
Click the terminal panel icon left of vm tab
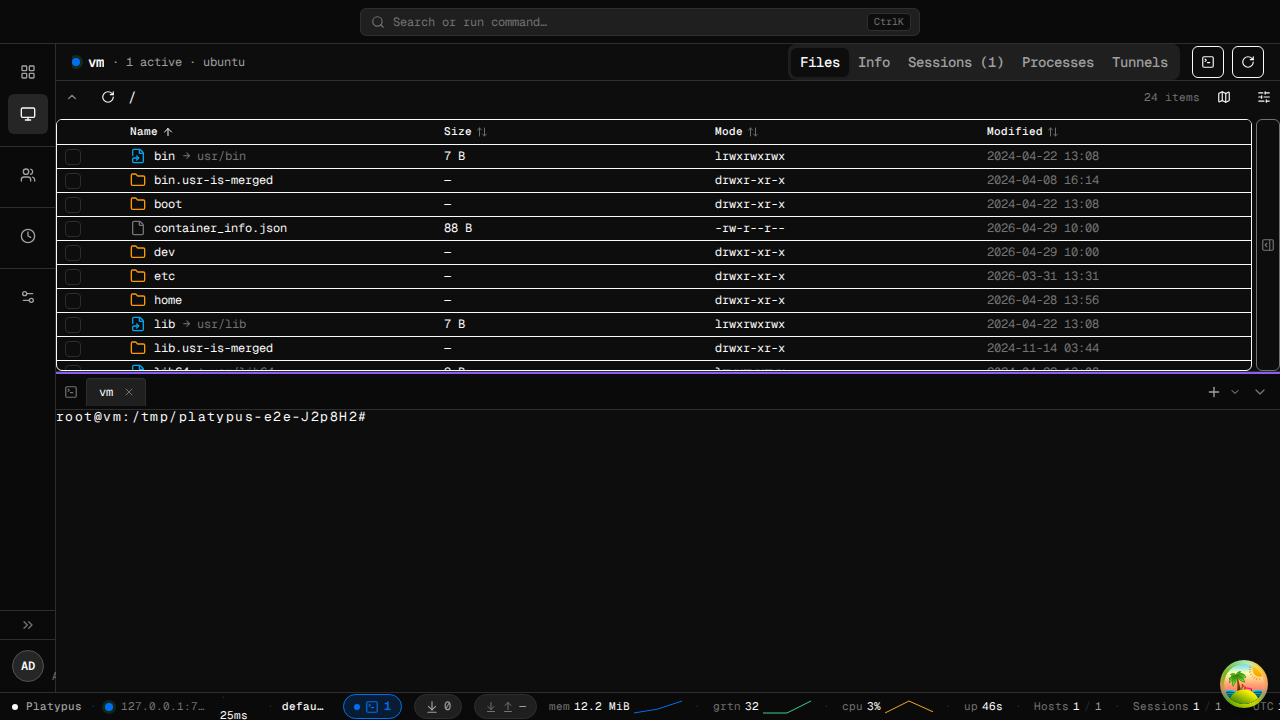pyautogui.click(x=71, y=392)
